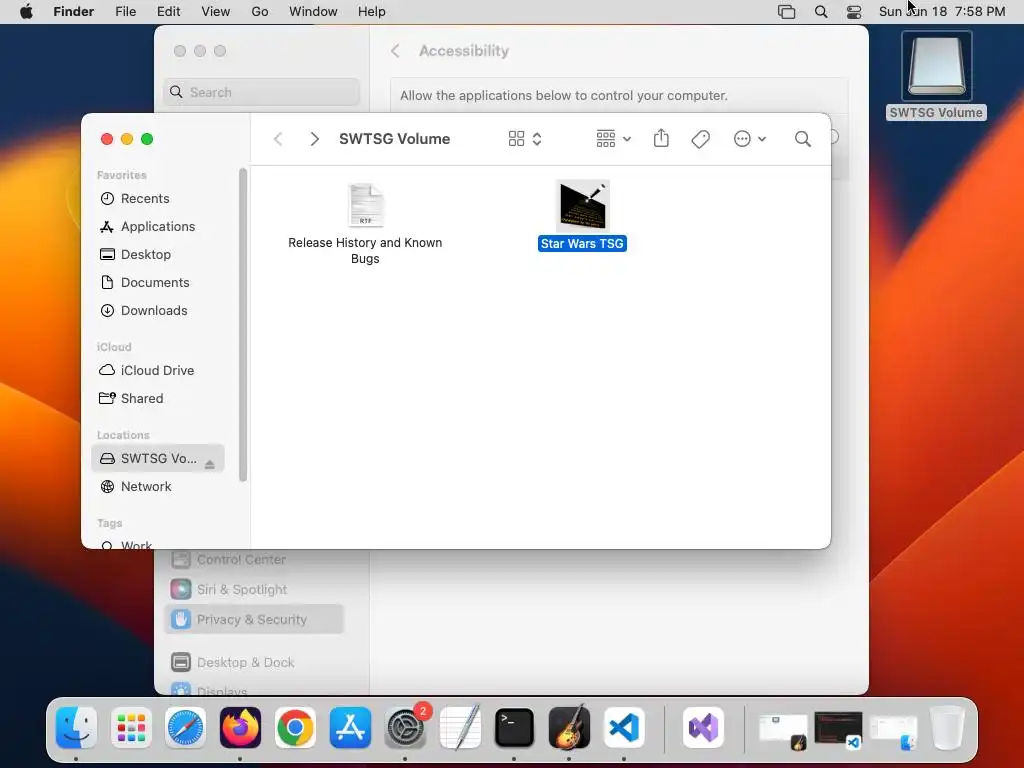Restore the minimized Visual Studio Code window thumbnail
This screenshot has height=768, width=1024.
coord(839,729)
